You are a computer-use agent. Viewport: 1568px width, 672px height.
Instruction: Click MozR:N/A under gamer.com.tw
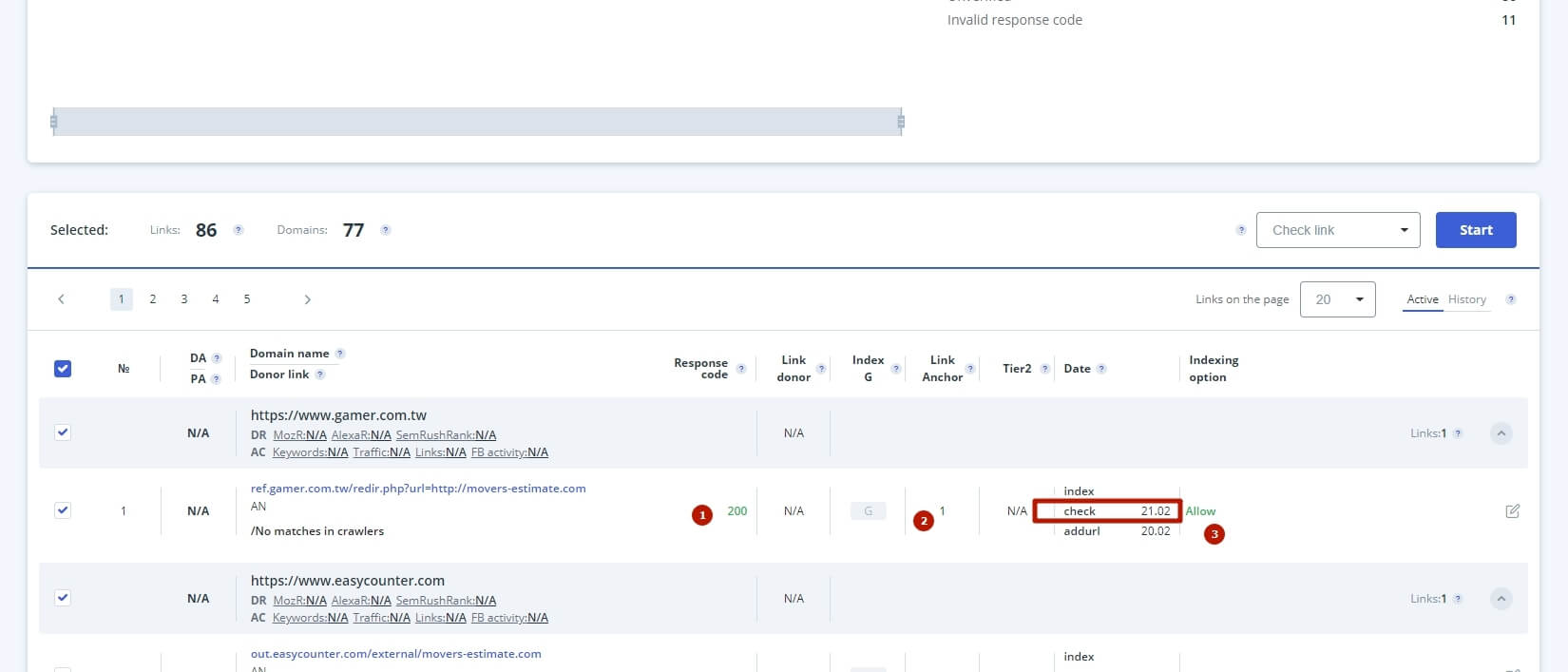tap(299, 435)
